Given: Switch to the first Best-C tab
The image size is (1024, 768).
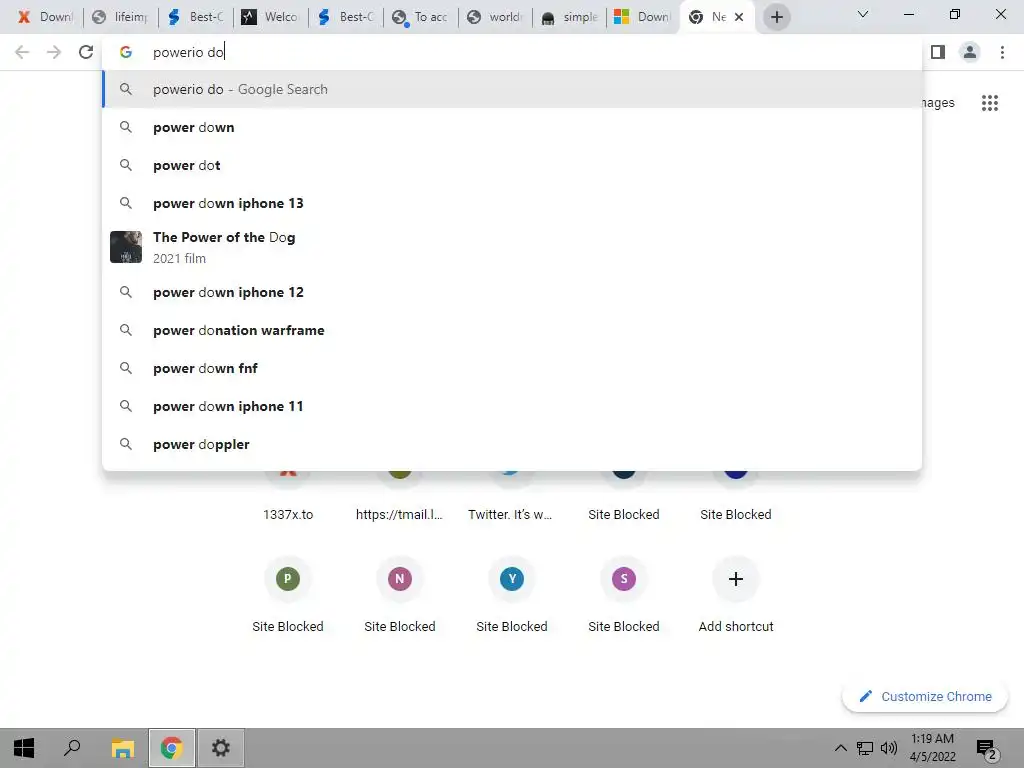Looking at the screenshot, I should (196, 17).
